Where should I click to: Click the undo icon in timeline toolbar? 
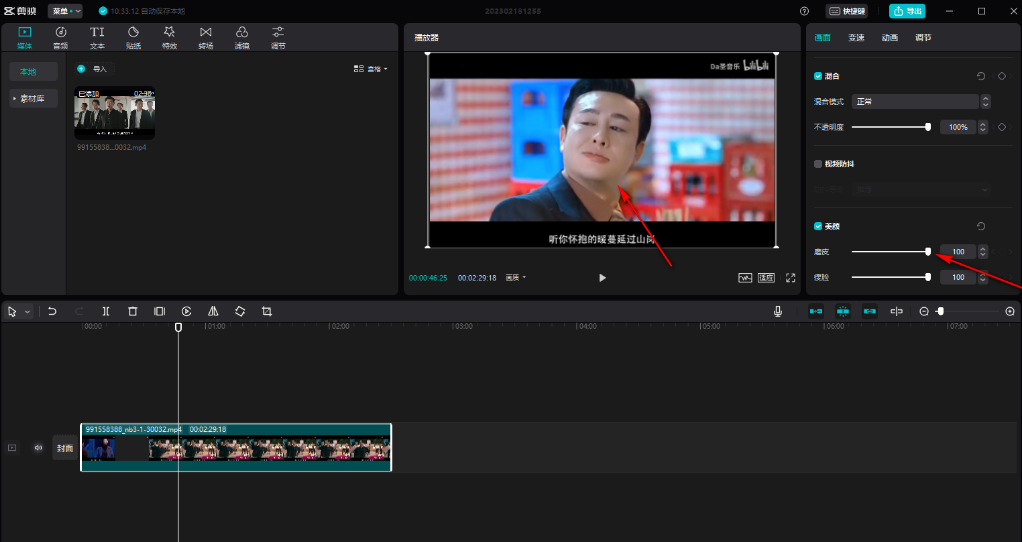point(52,311)
